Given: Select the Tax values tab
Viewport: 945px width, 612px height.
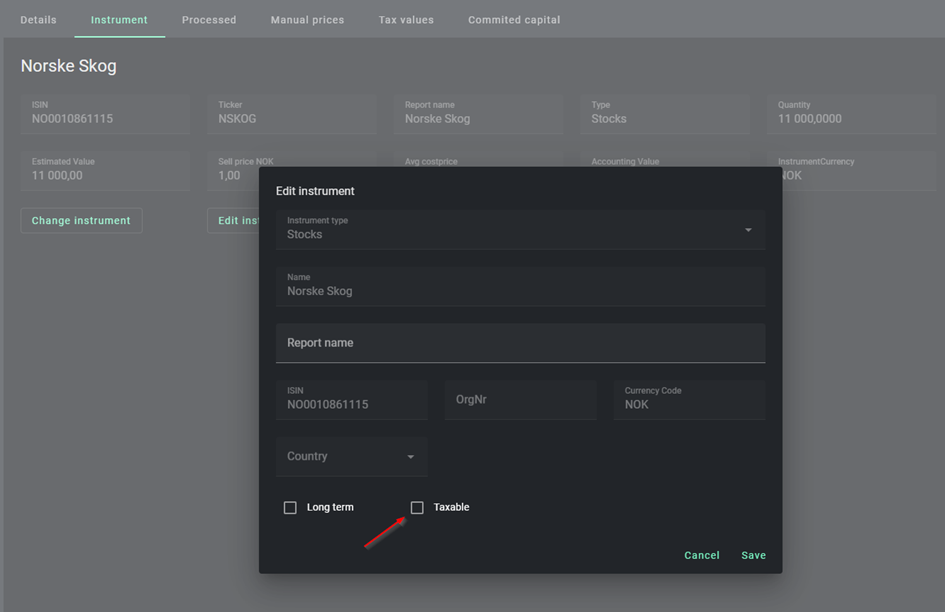Looking at the screenshot, I should click(x=406, y=20).
